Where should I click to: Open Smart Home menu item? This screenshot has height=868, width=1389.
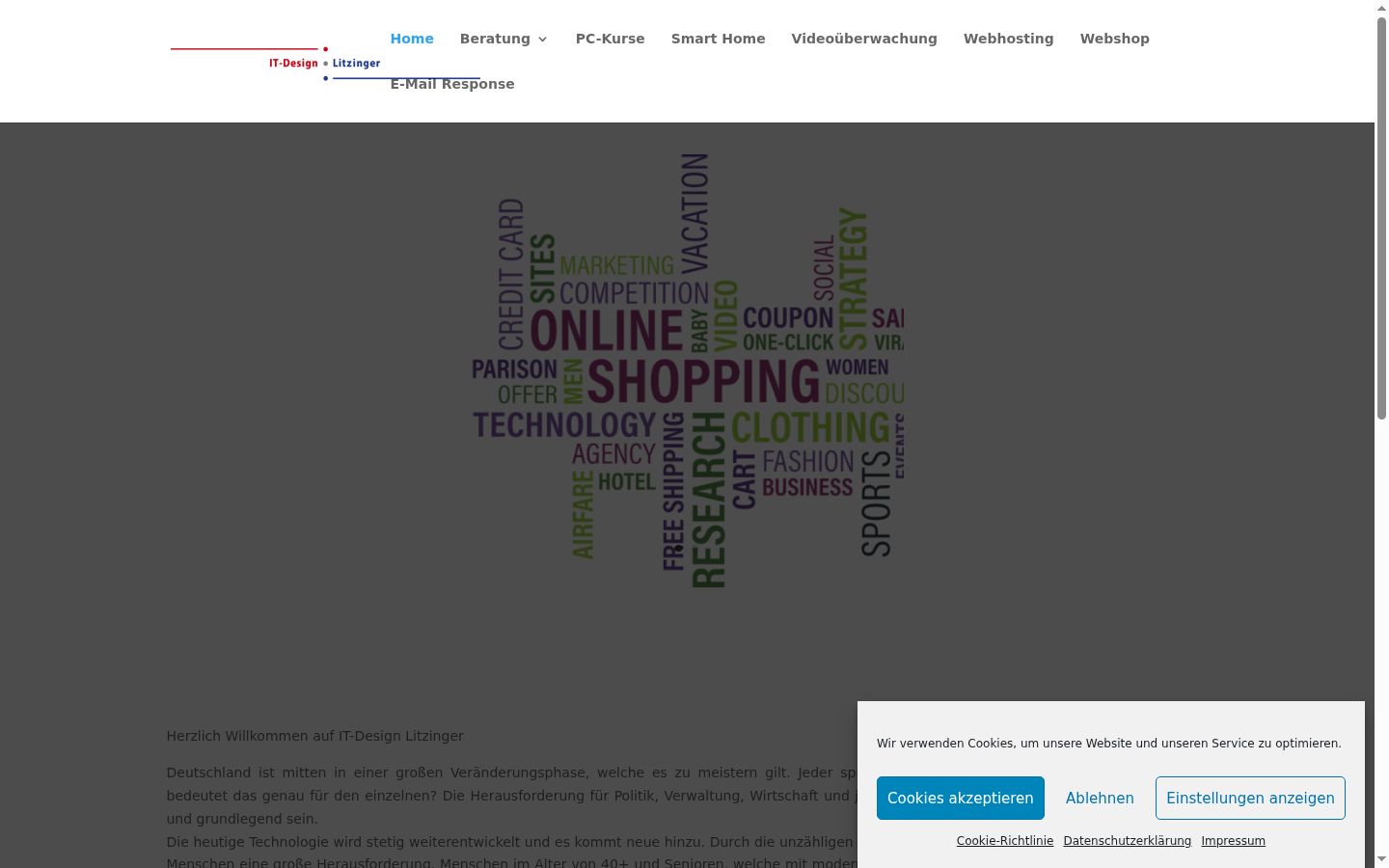[x=719, y=39]
